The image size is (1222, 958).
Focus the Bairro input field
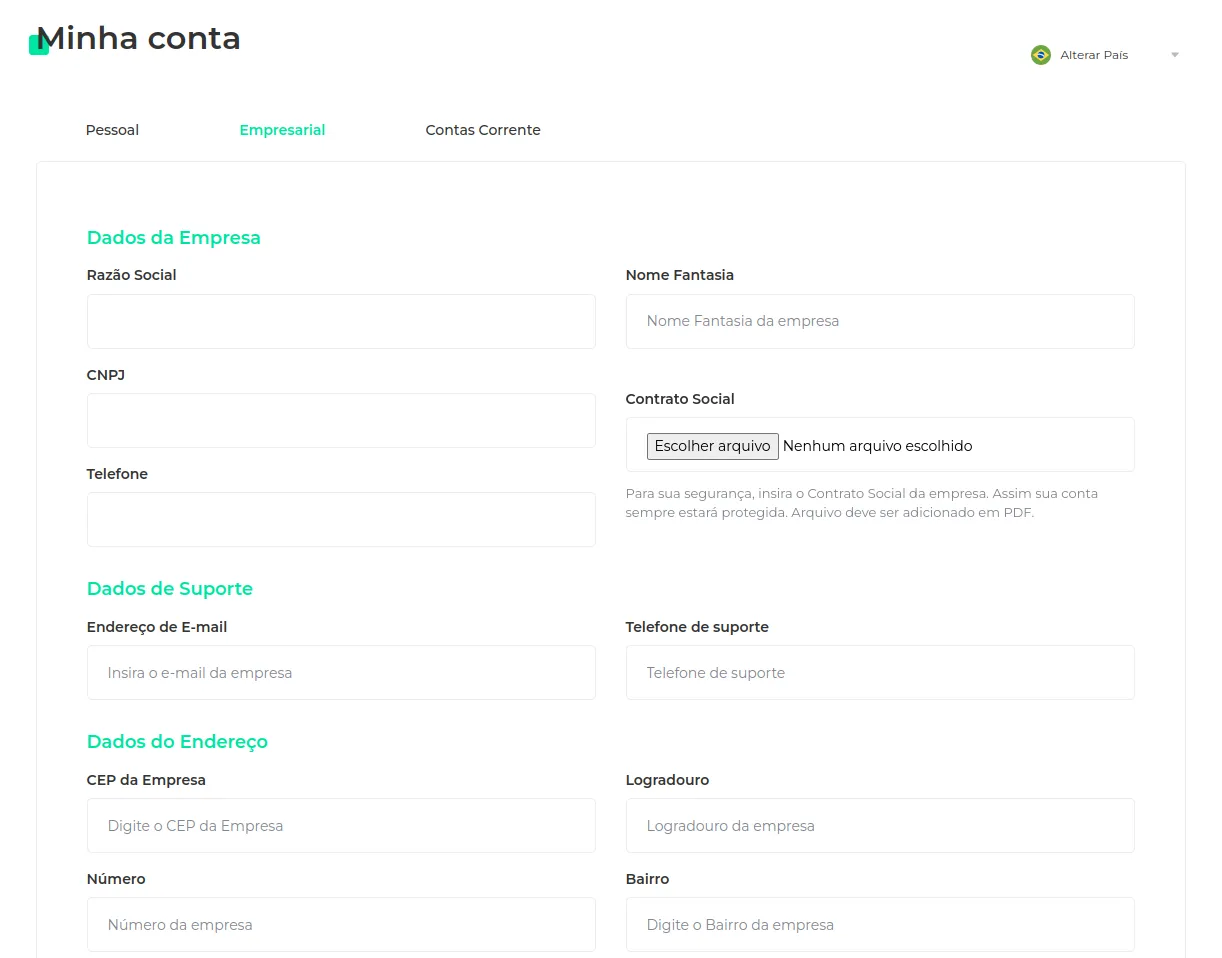click(880, 924)
